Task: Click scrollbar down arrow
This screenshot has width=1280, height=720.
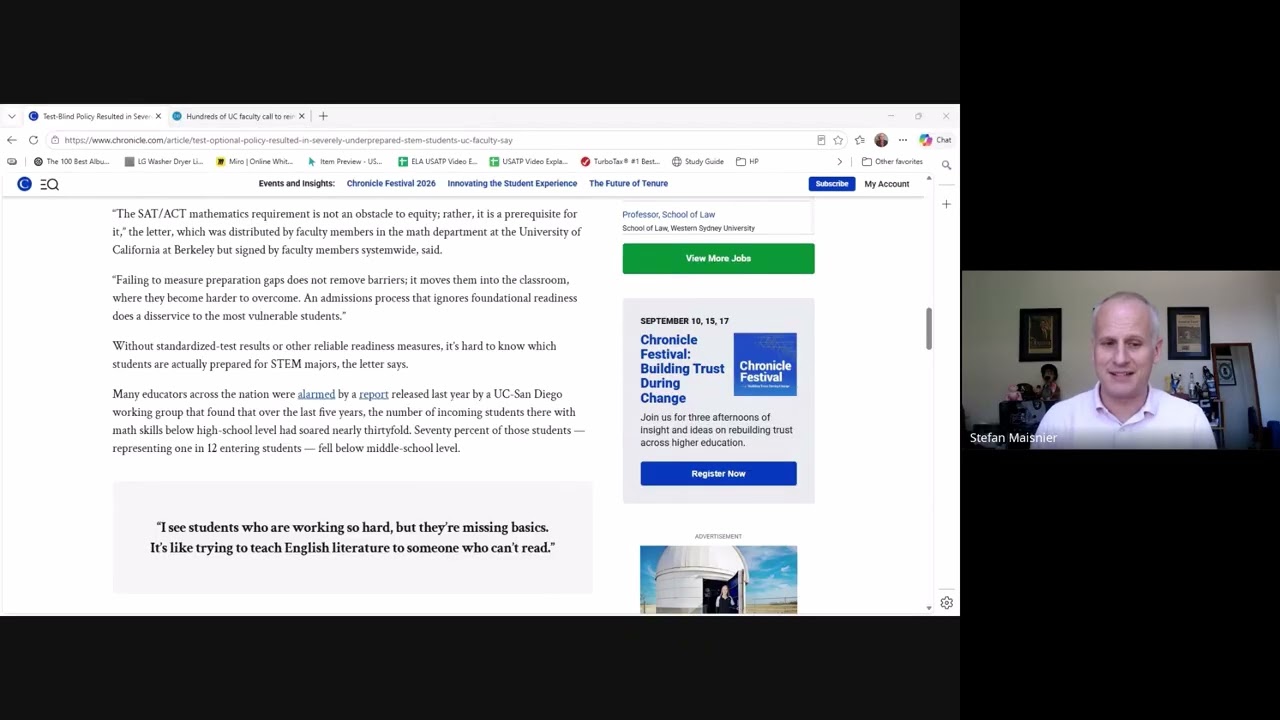Action: [929, 607]
